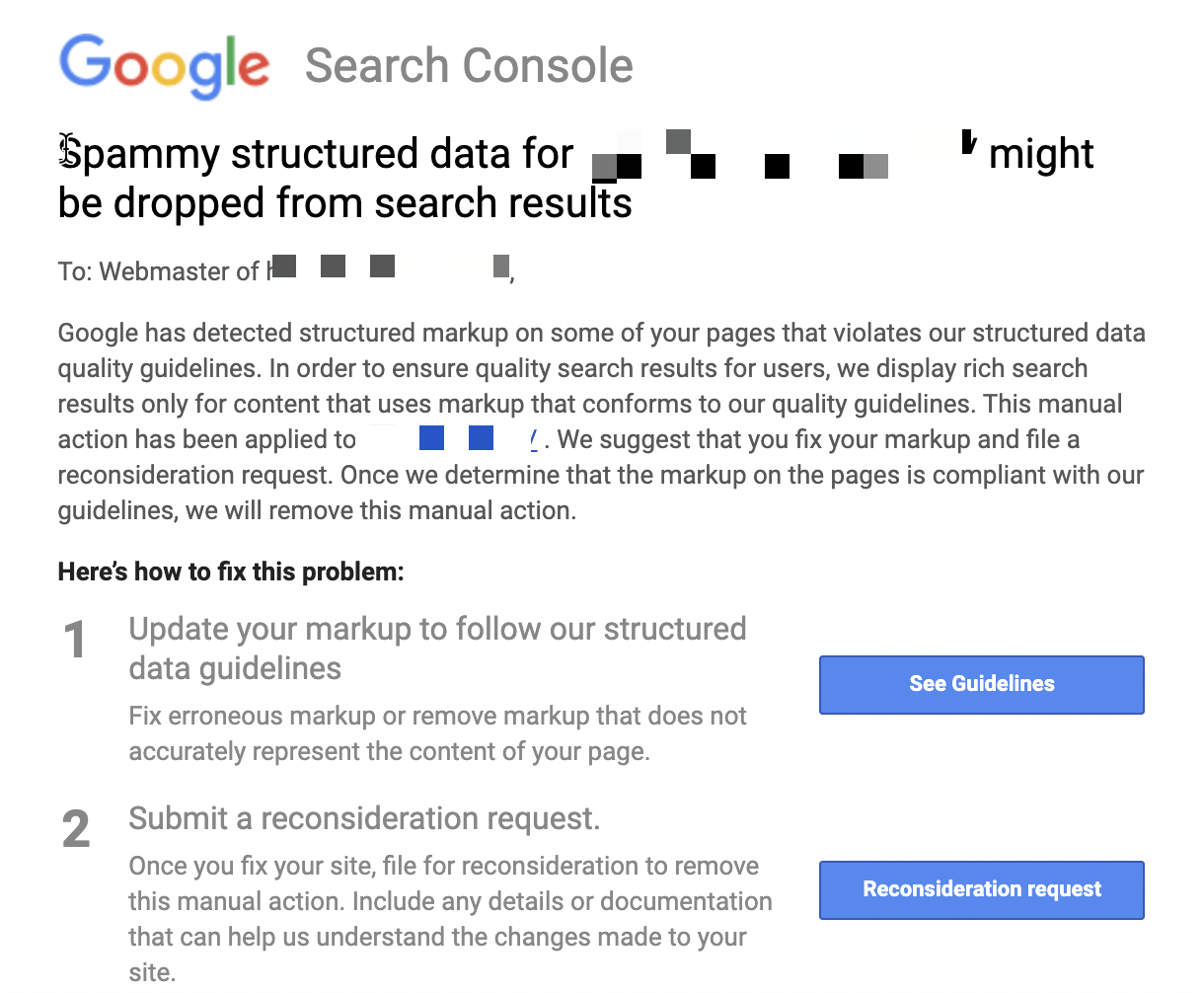Click the large step number 1

(75, 641)
